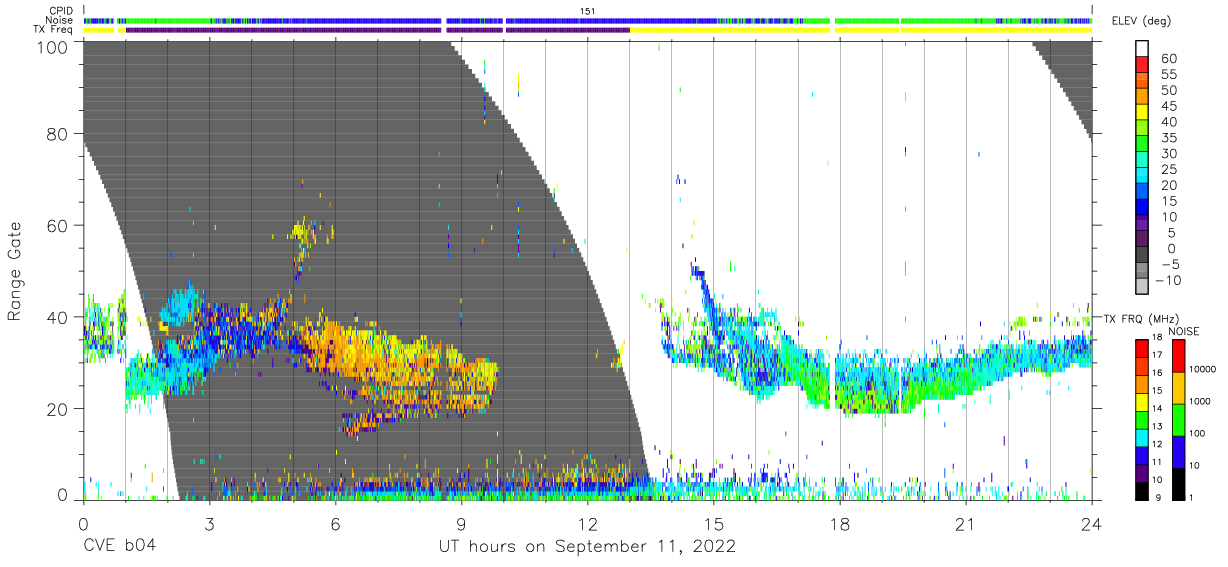This screenshot has height=567, width=1228.
Task: Click range gate axis label 20 on the left
Action: click(58, 409)
